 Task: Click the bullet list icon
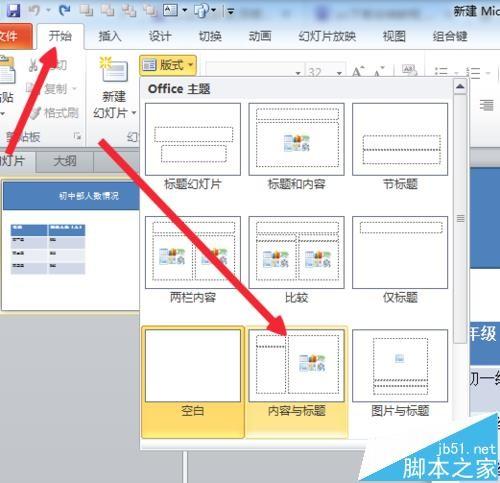[x=441, y=72]
